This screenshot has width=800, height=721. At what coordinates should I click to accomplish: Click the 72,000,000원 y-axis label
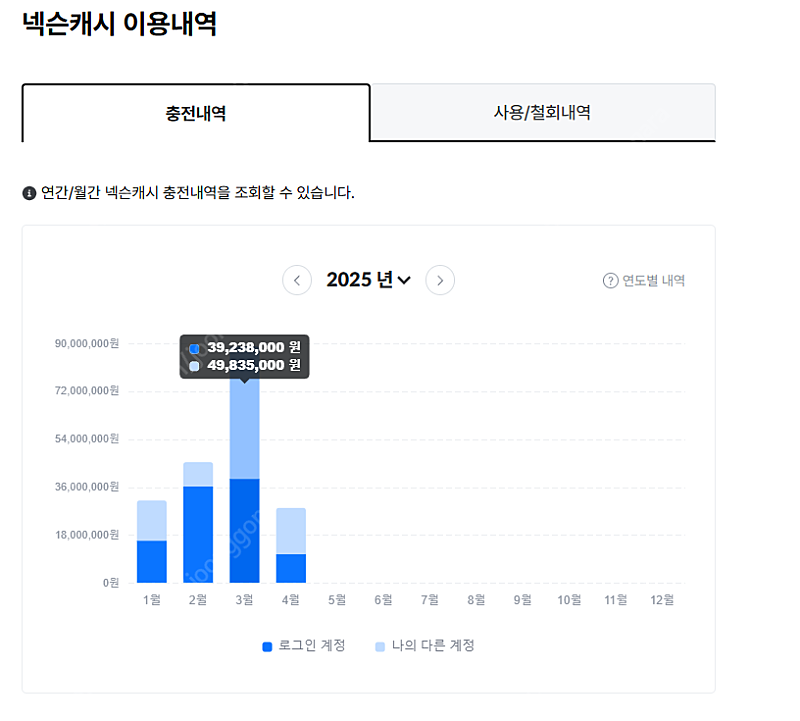87,391
